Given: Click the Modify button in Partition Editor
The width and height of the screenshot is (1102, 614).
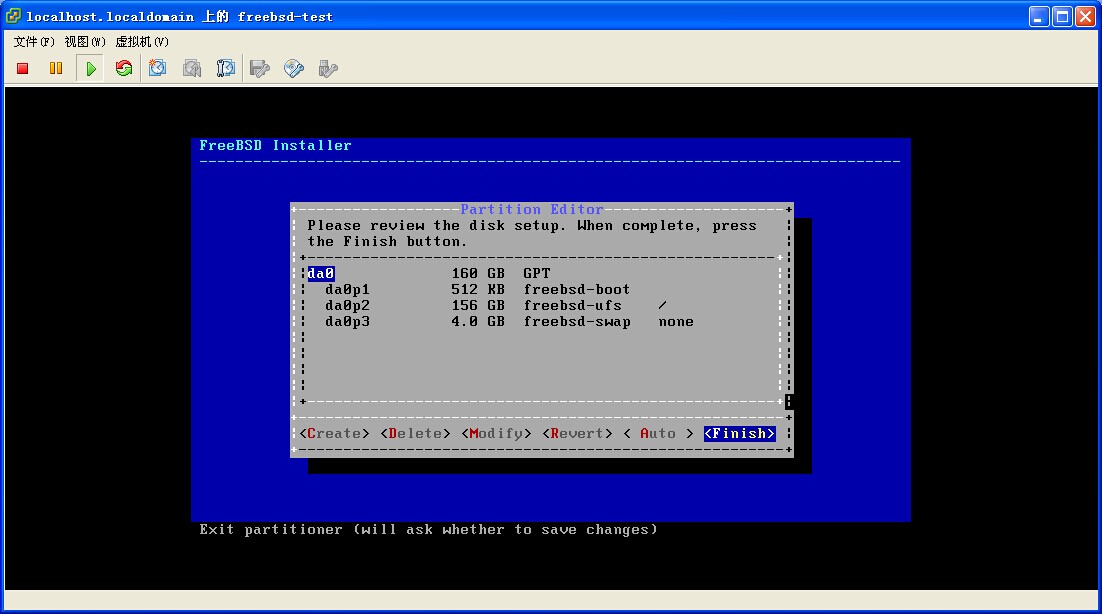Looking at the screenshot, I should [x=496, y=434].
